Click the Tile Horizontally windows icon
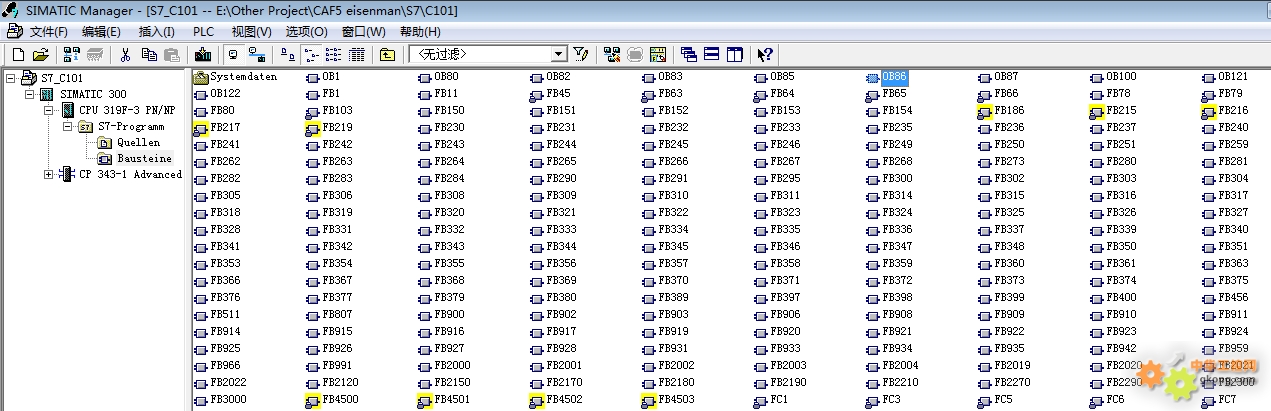Image resolution: width=1271 pixels, height=411 pixels. 711,53
